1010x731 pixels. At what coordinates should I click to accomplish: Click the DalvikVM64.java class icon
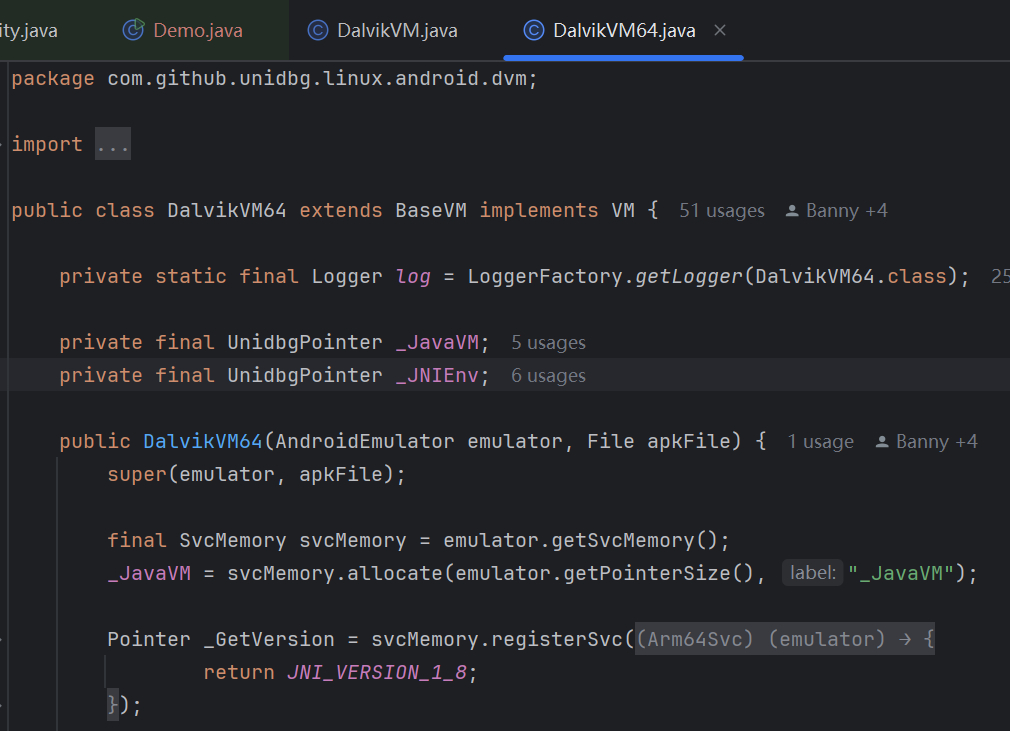(533, 30)
